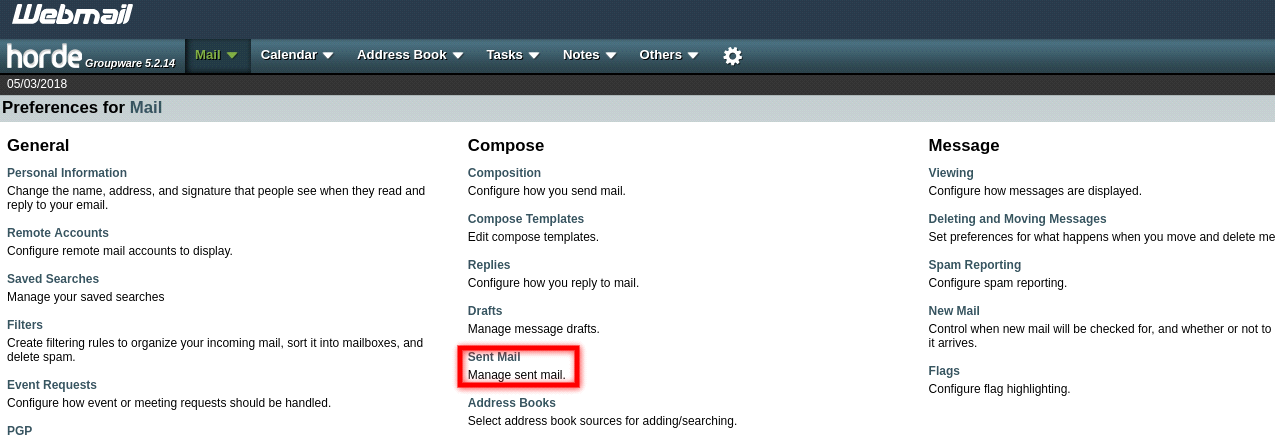Viewport: 1275px width, 442px height.
Task: Go to Remote Accounts settings
Action: (x=58, y=233)
